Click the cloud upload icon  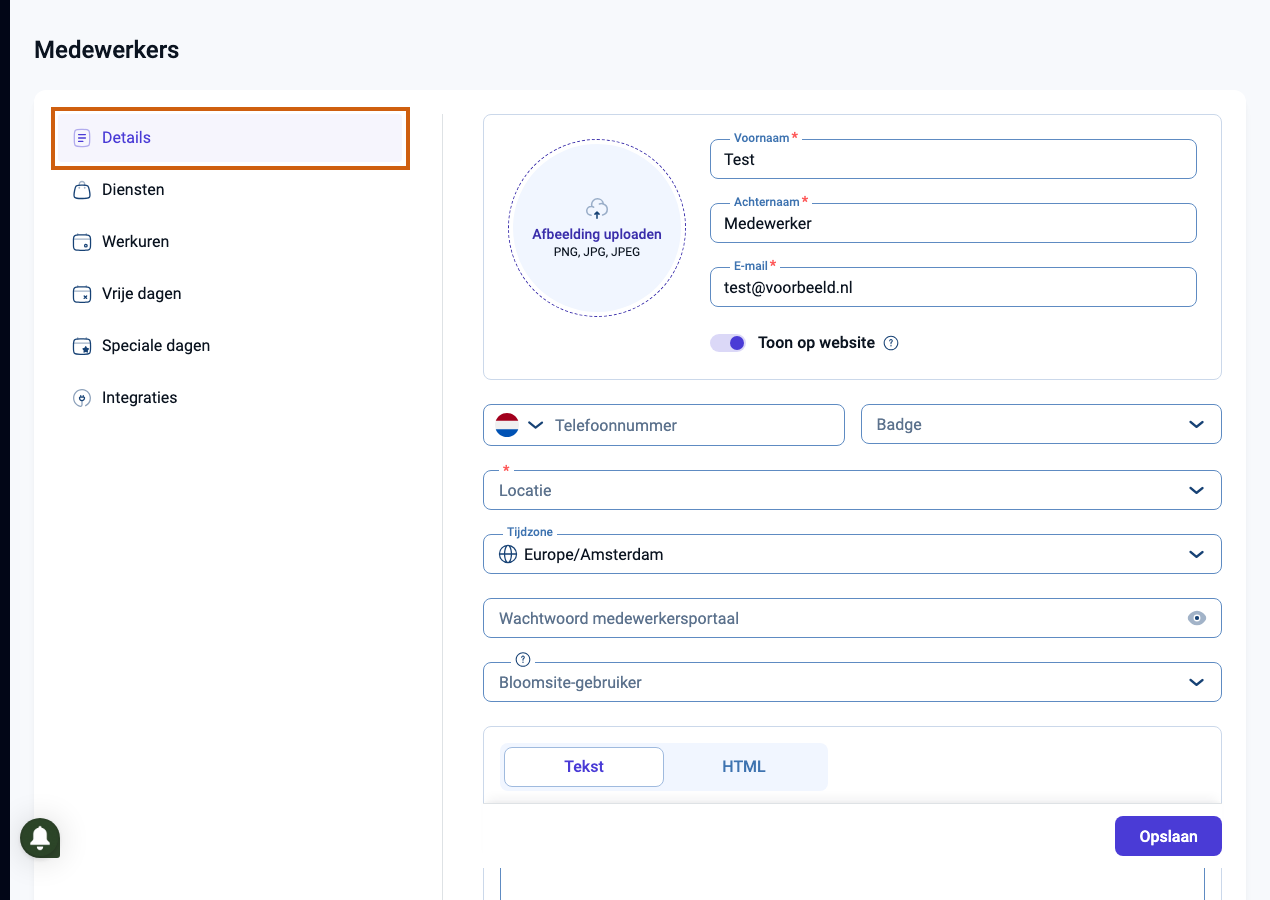click(x=597, y=209)
